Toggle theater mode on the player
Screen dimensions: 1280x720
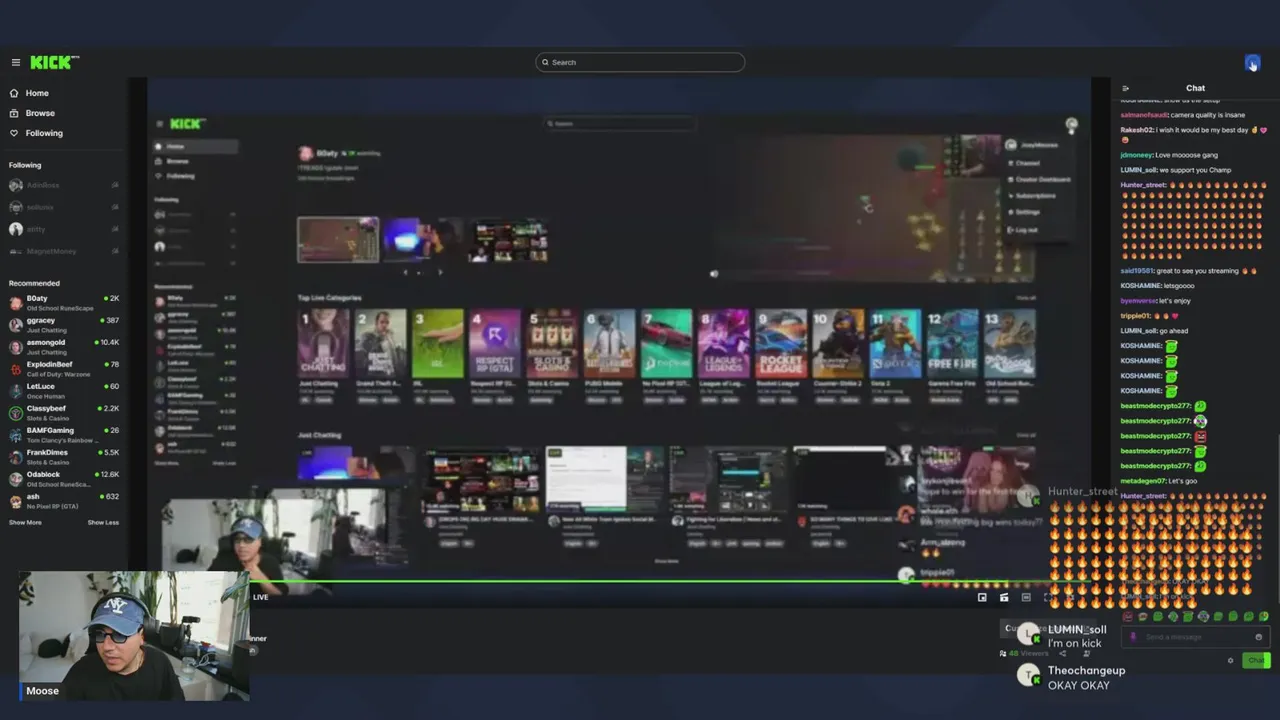pos(1026,597)
